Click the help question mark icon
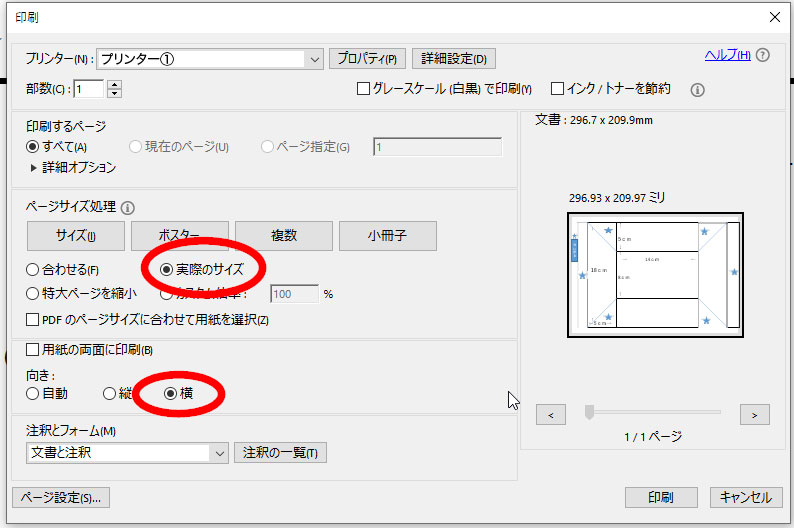 [763, 56]
